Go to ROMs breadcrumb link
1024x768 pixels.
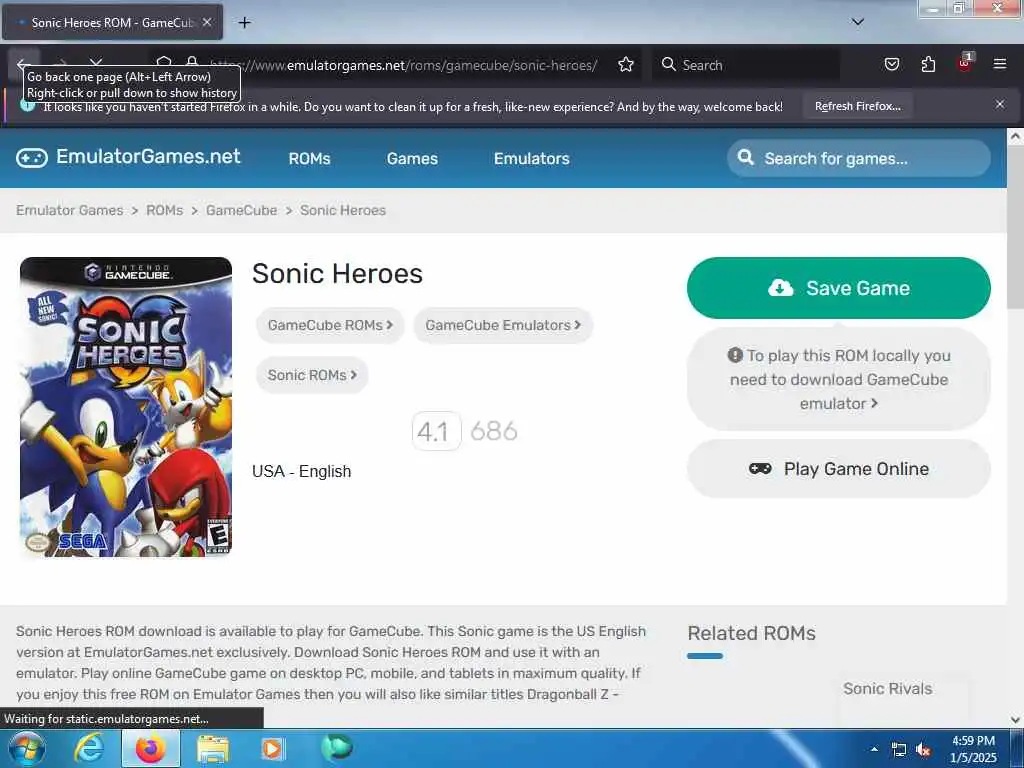pos(165,210)
